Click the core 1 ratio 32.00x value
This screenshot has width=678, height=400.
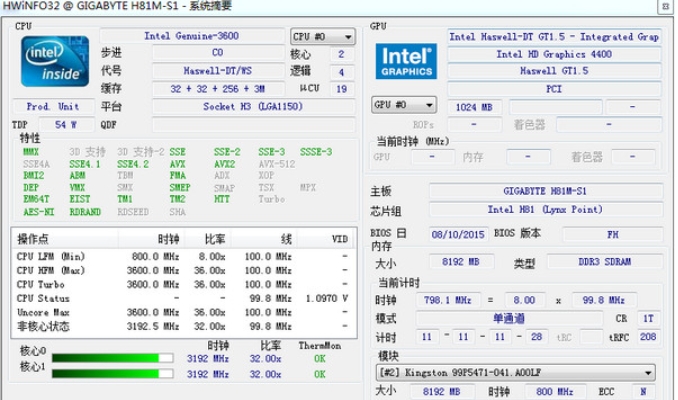coord(265,374)
